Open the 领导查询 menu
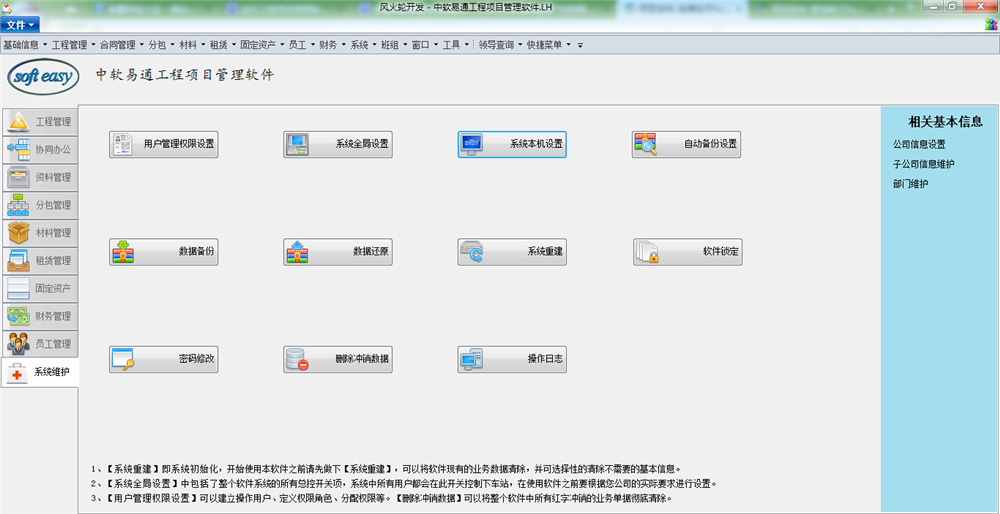1000x514 pixels. (x=500, y=45)
